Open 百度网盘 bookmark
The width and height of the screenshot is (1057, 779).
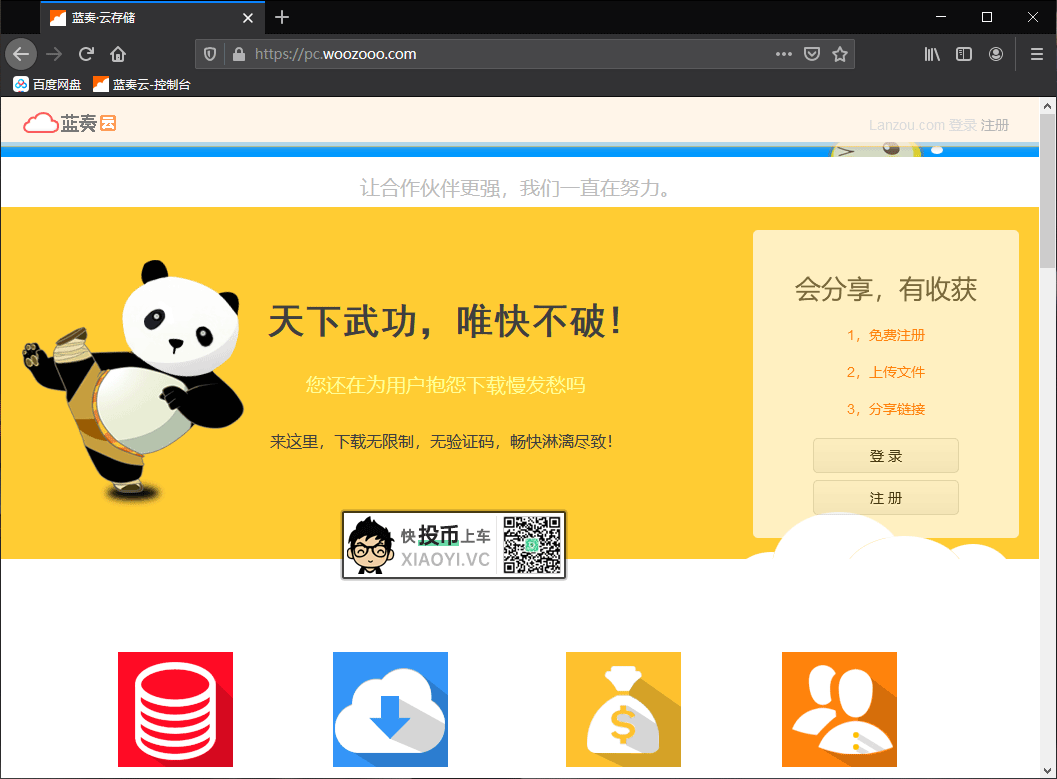point(47,84)
